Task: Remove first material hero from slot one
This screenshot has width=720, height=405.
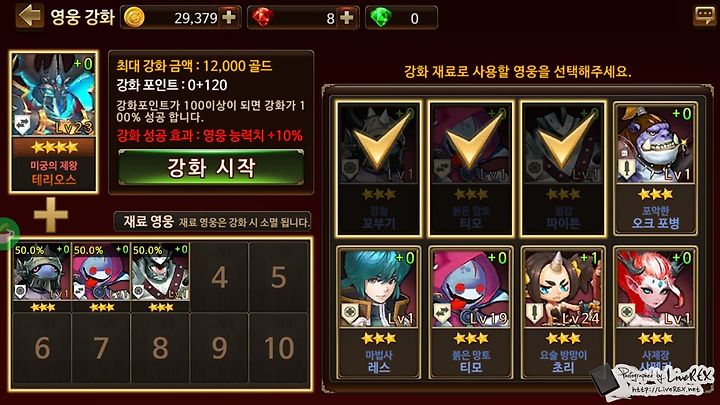Action: pos(42,277)
